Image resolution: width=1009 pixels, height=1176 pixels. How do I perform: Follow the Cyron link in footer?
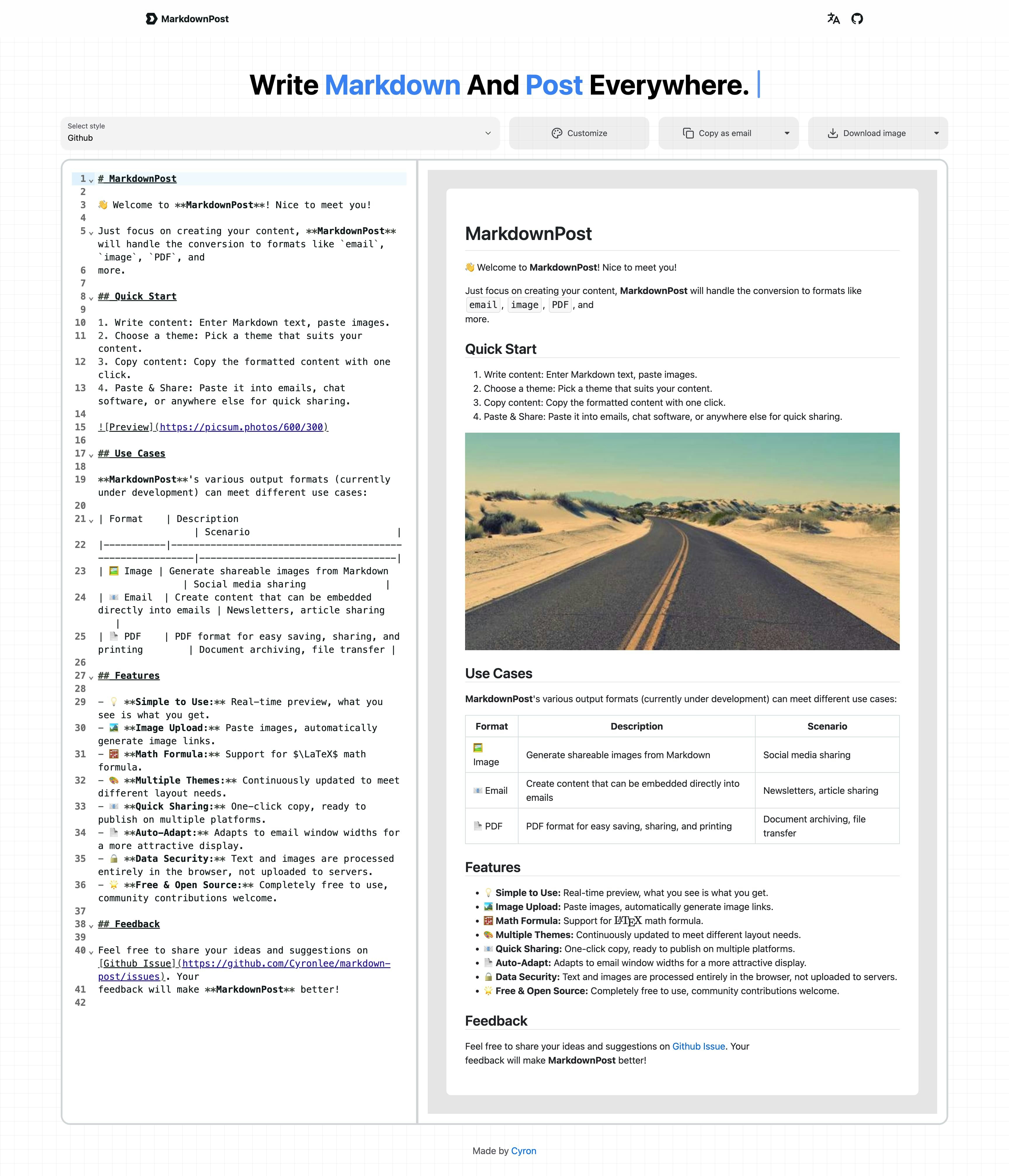coord(523,1151)
